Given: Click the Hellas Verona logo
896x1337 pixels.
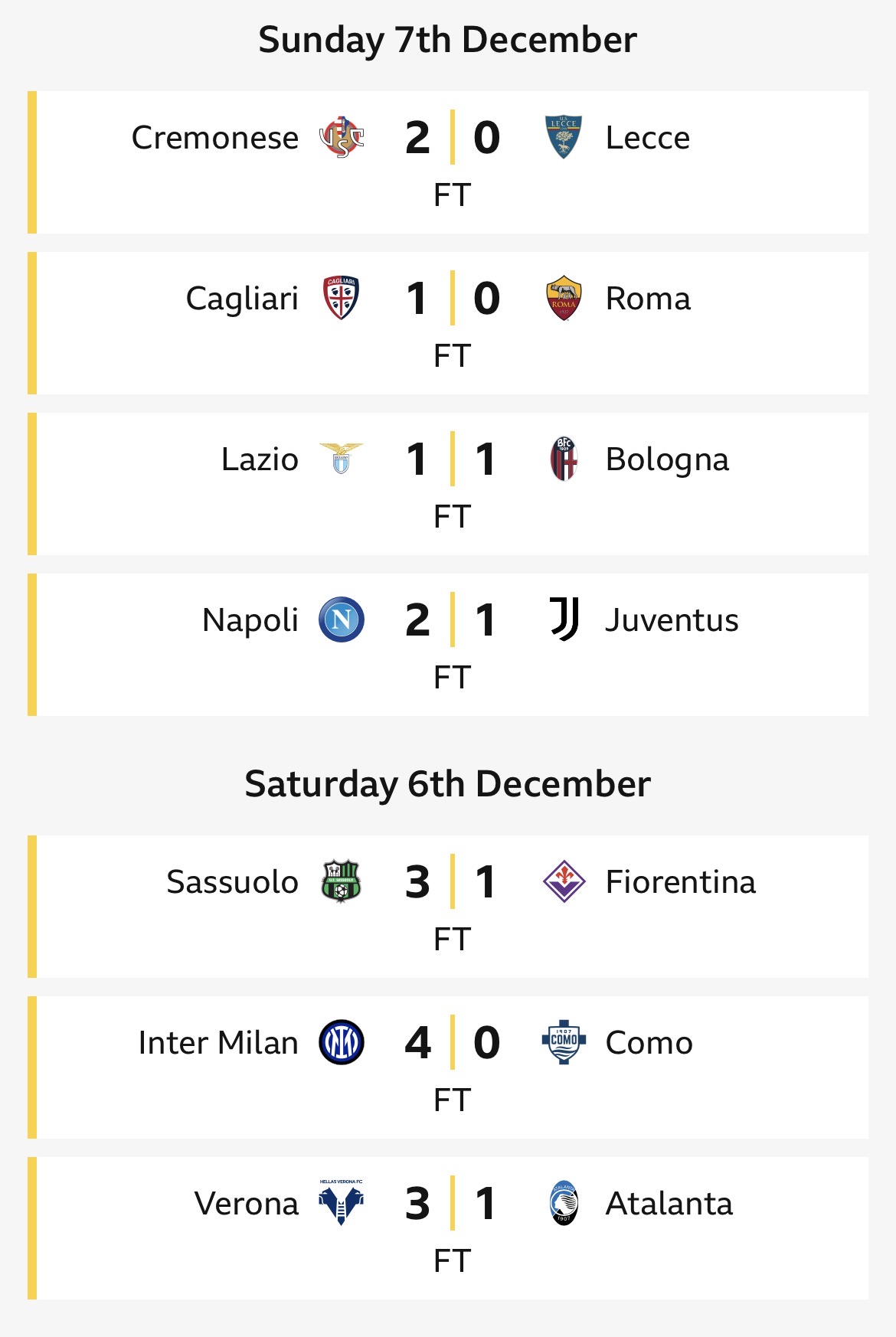Looking at the screenshot, I should [342, 1203].
